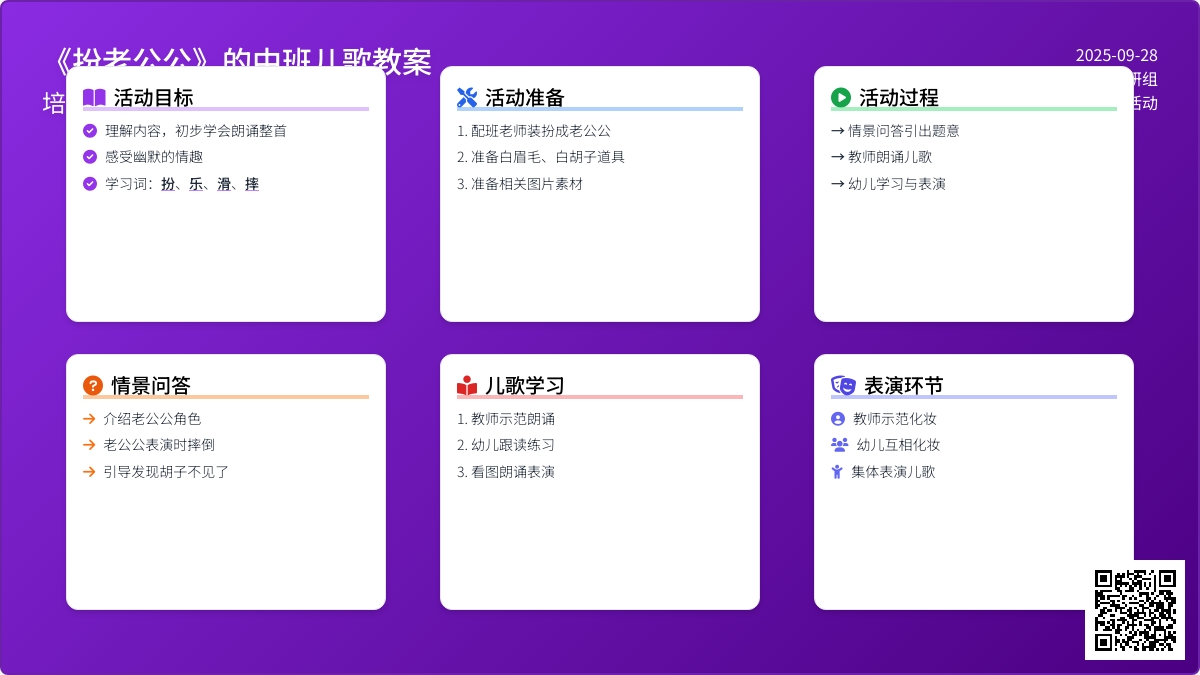The image size is (1200, 675).
Task: Click the 情景问答引出题意 step text
Action: [903, 131]
